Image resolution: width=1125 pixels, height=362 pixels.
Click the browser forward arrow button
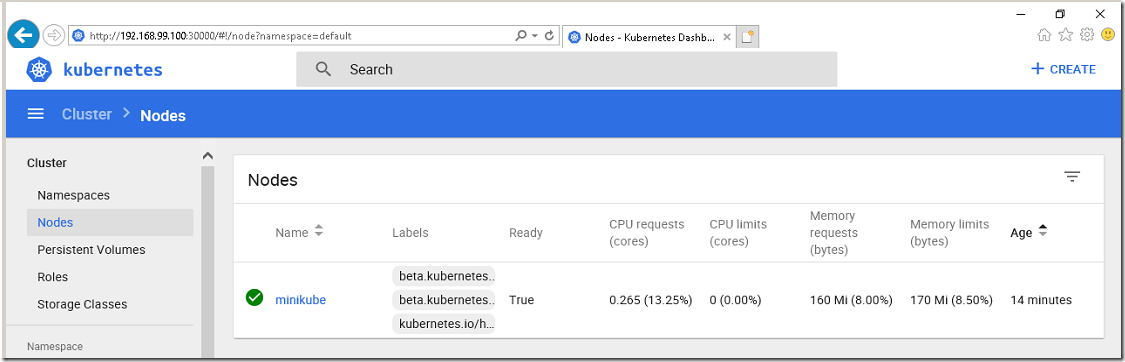point(55,34)
